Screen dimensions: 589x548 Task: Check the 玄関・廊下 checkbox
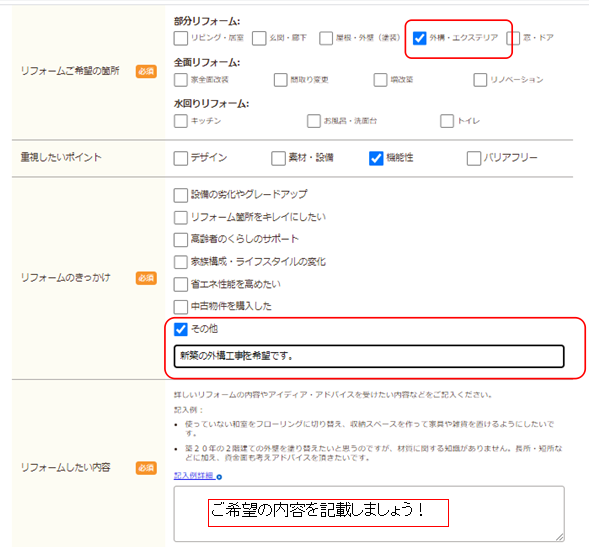(259, 38)
